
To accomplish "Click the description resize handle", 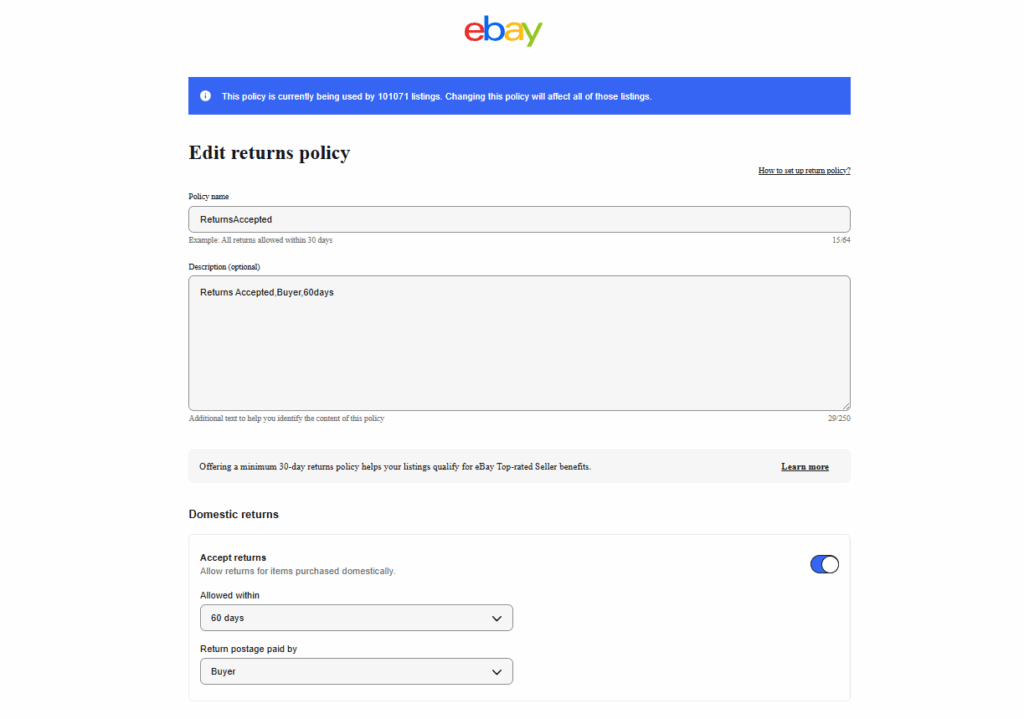I will tap(847, 405).
